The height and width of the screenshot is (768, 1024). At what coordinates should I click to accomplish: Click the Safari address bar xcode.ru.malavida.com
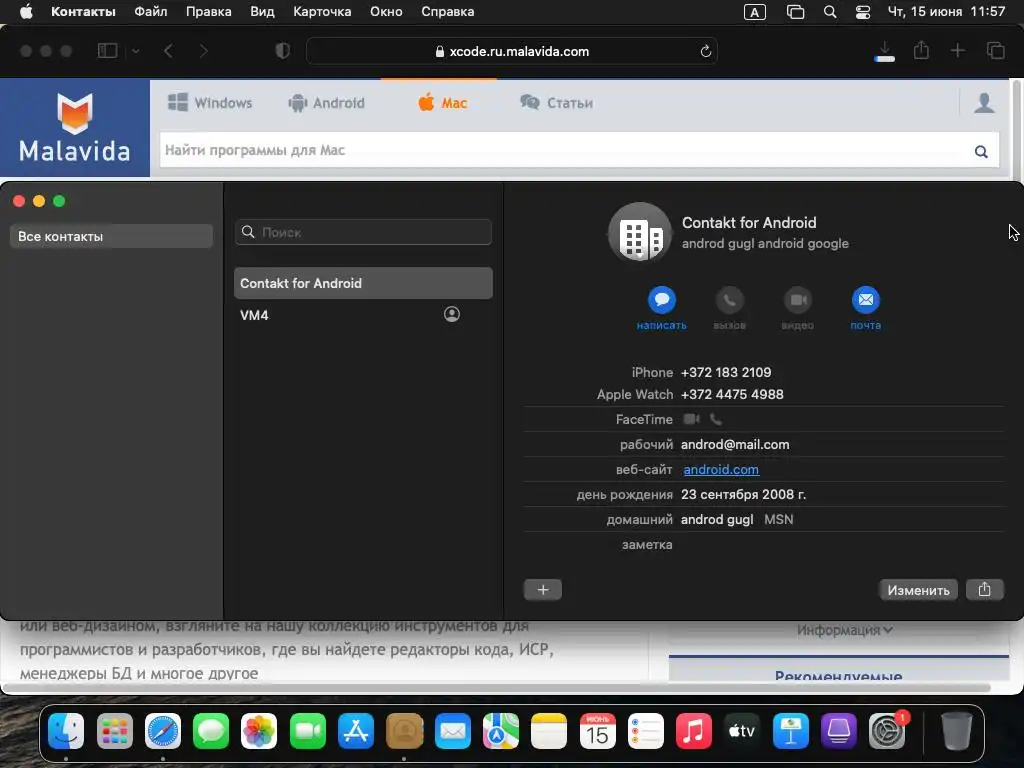point(512,51)
